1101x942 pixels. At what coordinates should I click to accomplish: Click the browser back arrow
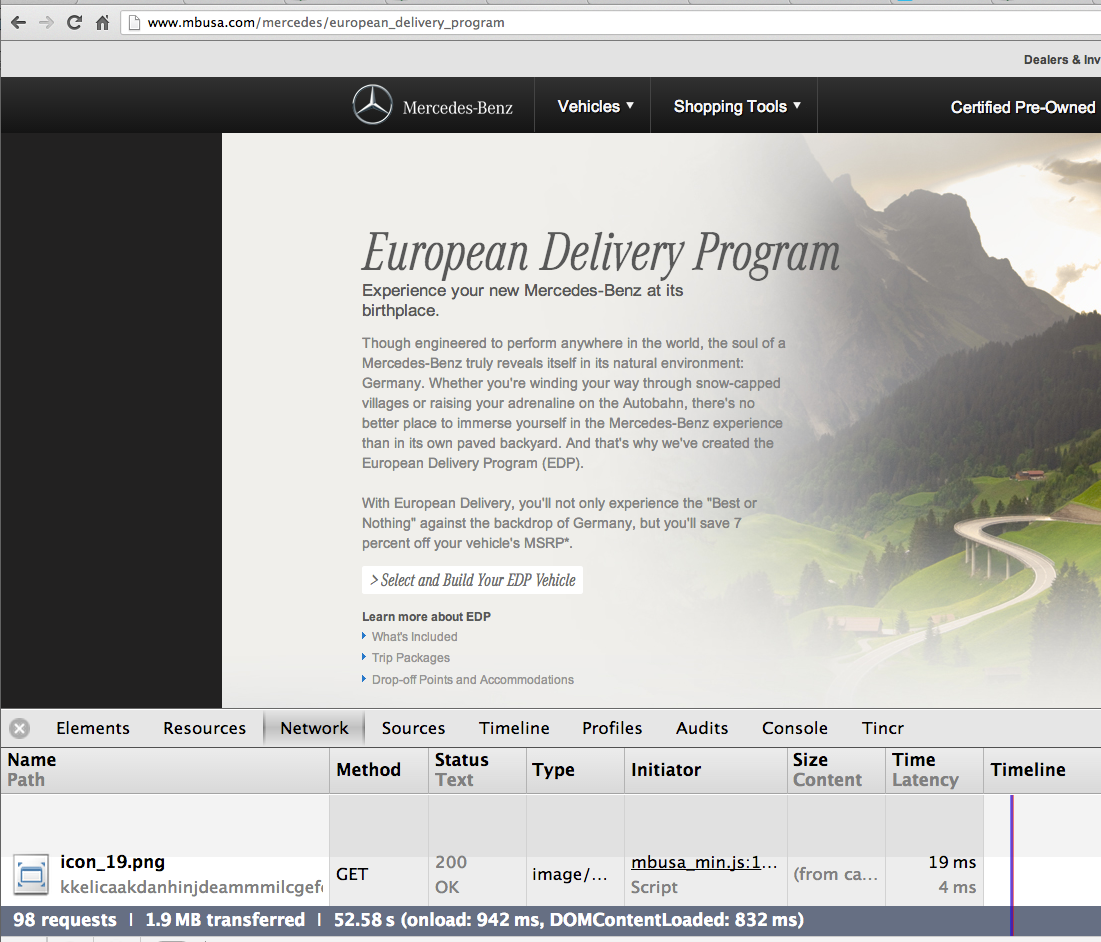(x=18, y=22)
